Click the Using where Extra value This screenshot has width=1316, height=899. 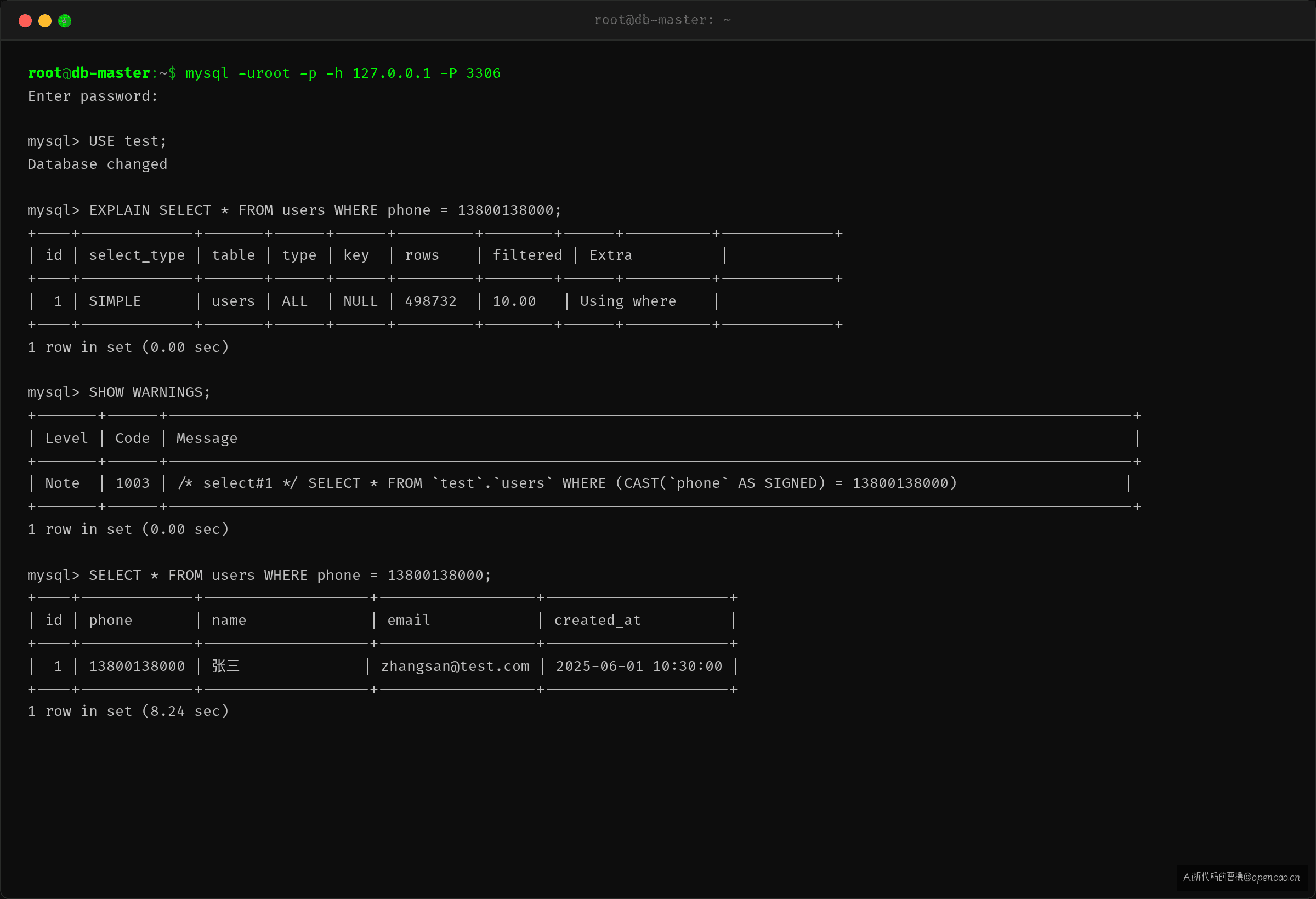[x=628, y=301]
